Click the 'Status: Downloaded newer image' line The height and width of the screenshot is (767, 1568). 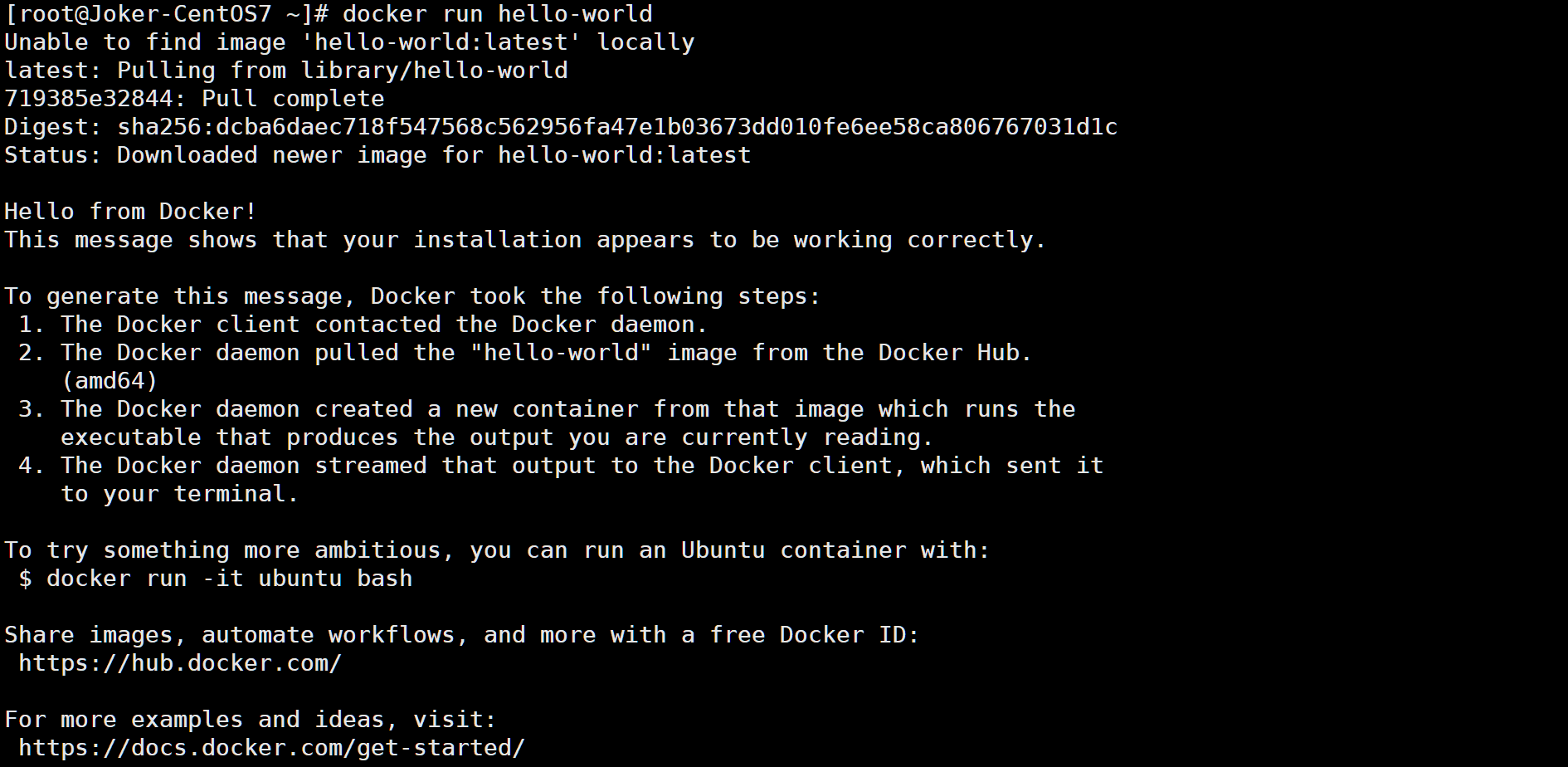[377, 155]
